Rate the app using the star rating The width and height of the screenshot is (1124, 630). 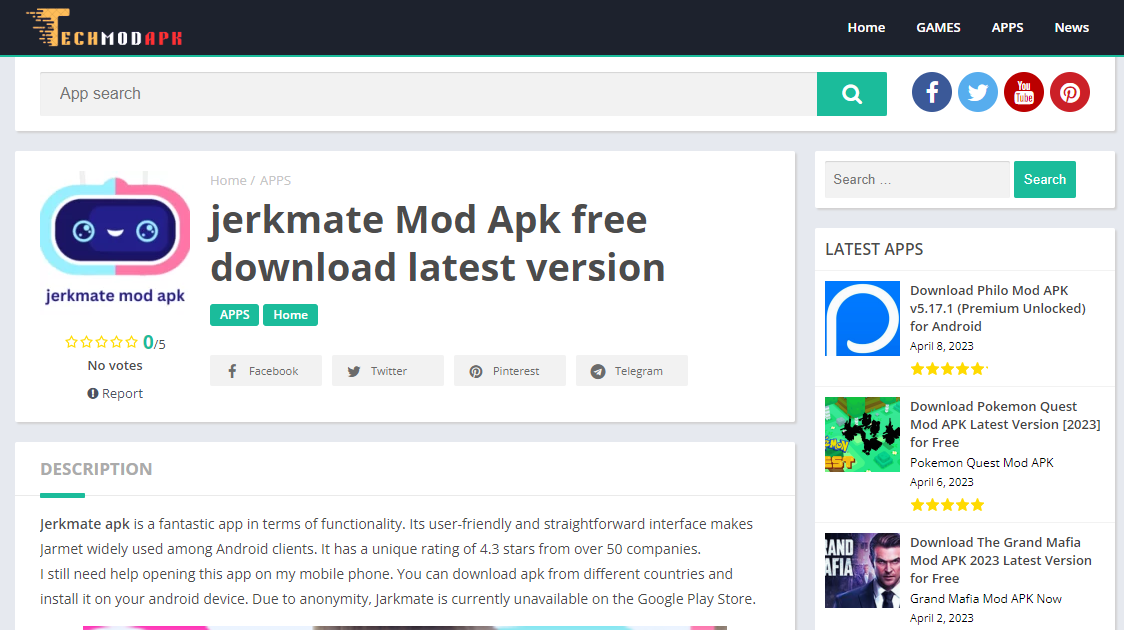[x=101, y=342]
